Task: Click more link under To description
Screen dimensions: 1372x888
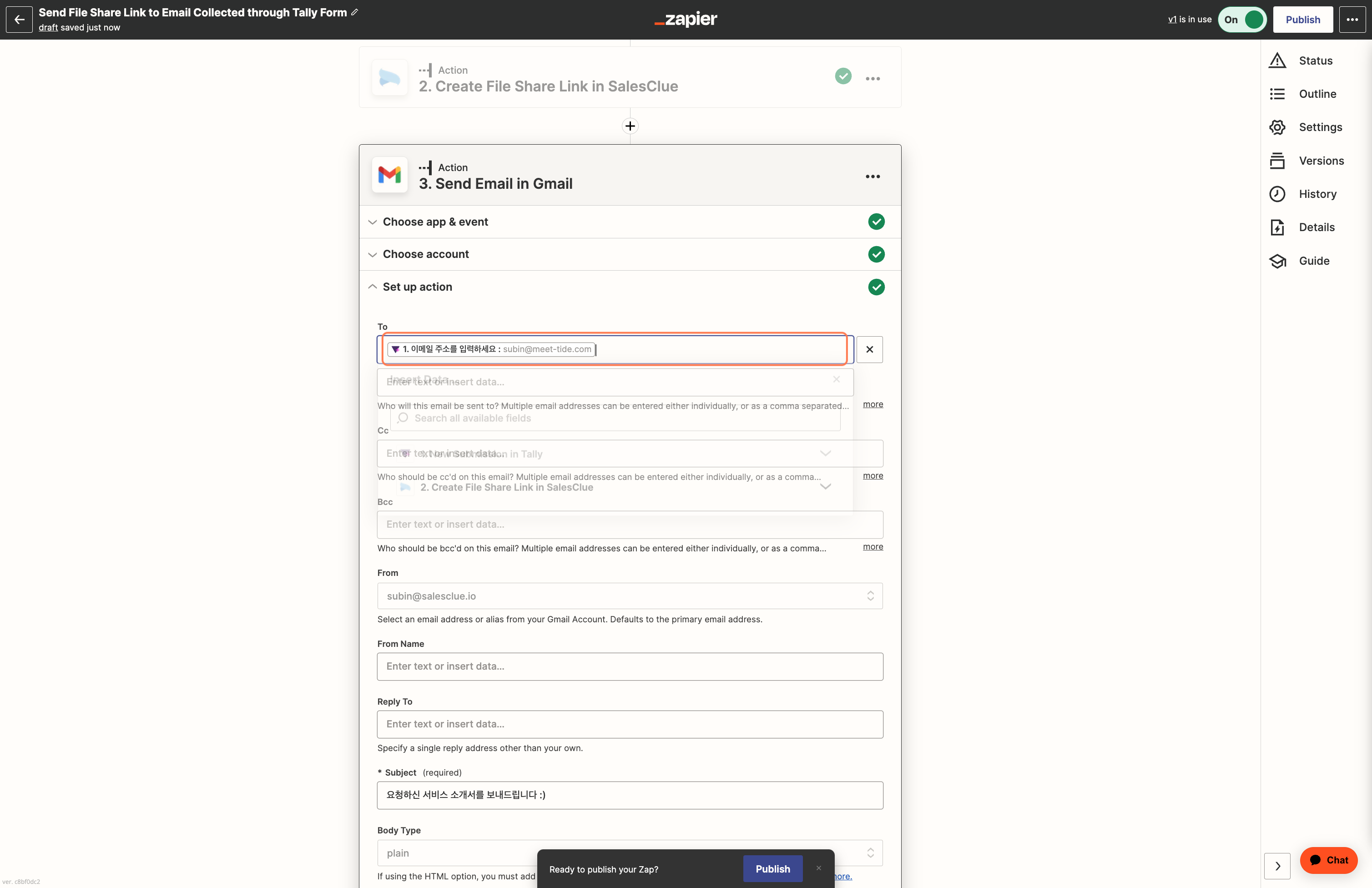Action: [x=873, y=404]
